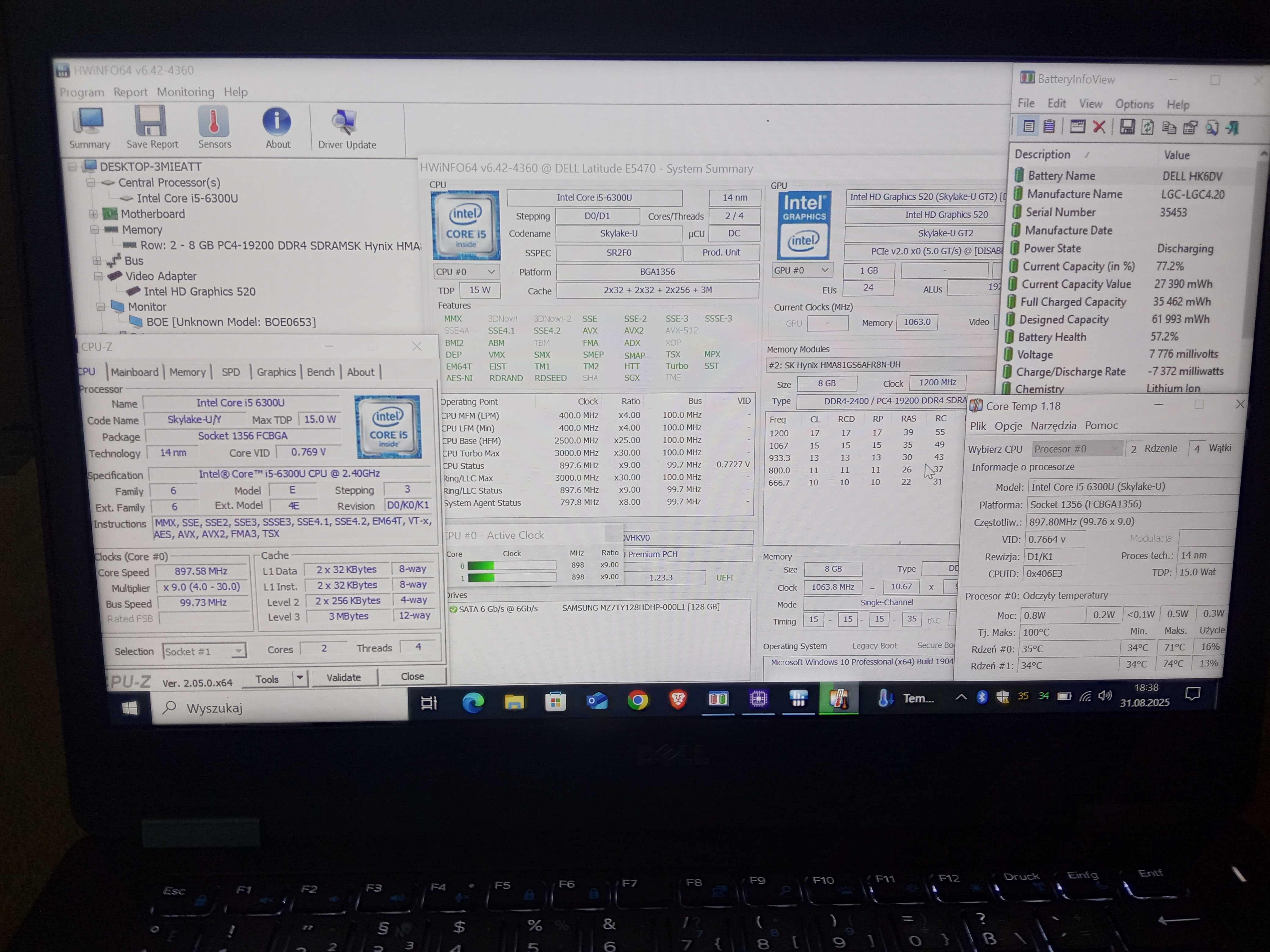
Task: Click Task View icon on taskbar
Action: coord(429,702)
